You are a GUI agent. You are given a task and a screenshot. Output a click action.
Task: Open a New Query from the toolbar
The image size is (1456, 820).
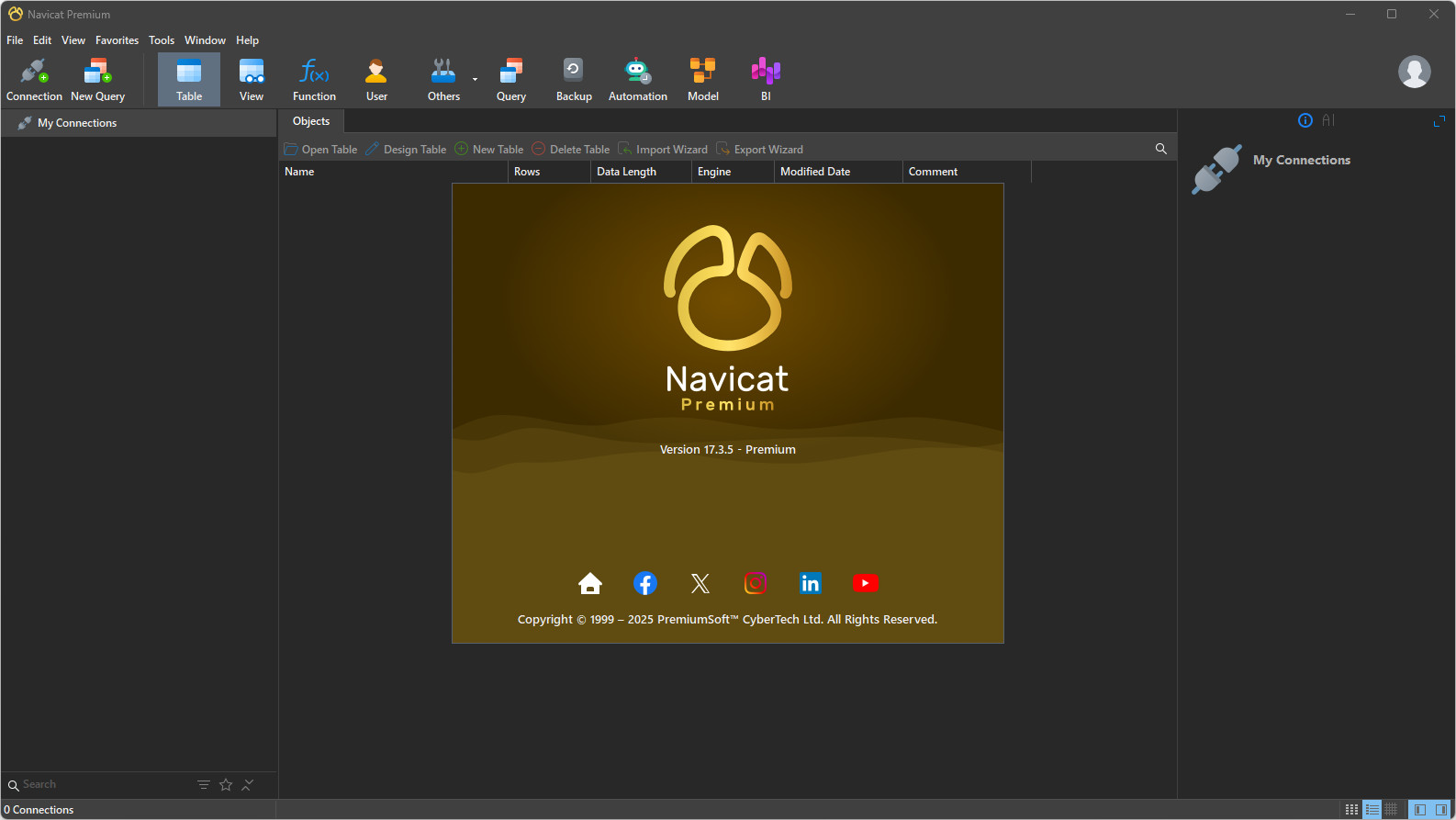pos(97,79)
